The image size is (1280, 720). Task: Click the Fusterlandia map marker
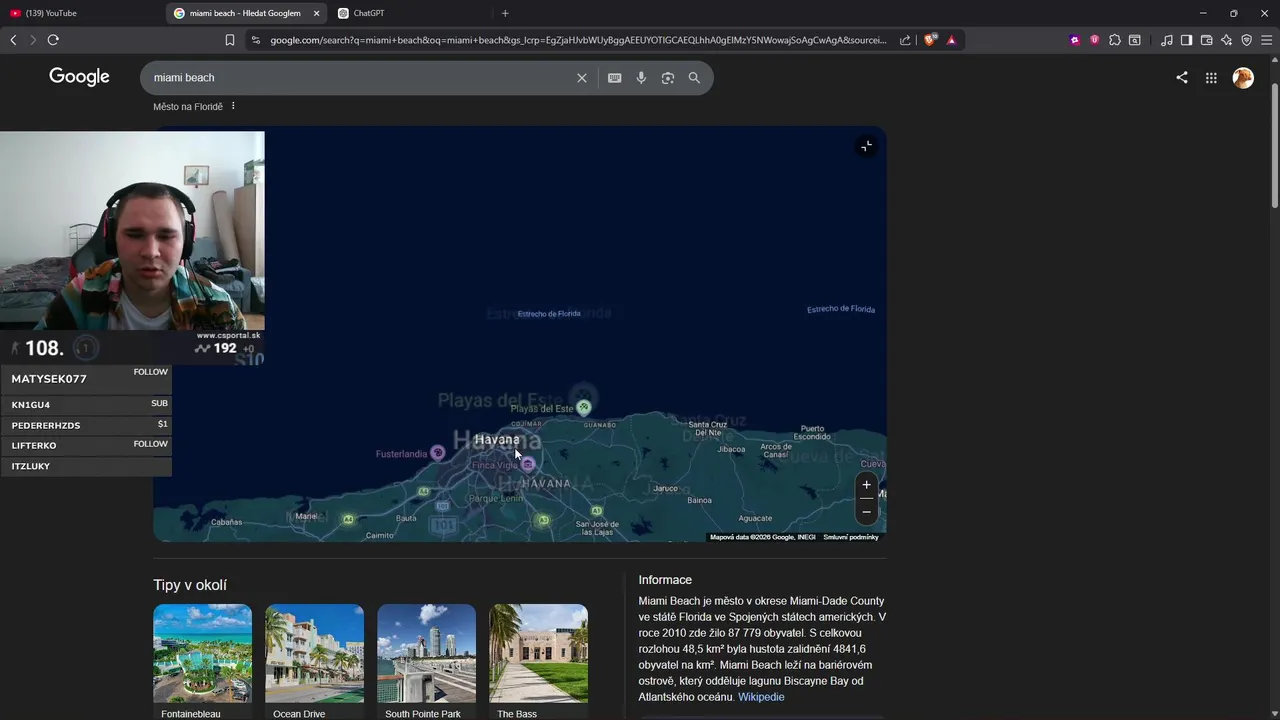coord(437,453)
